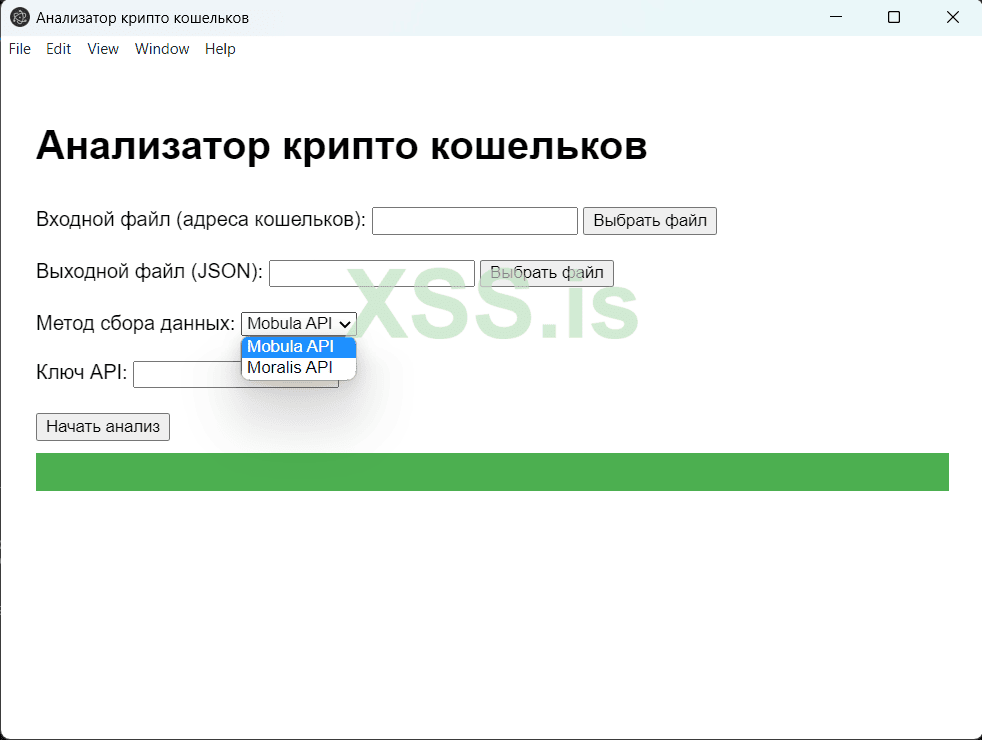Click the output JSON file text field
Screen dimensions: 982x740
pyautogui.click(x=371, y=272)
